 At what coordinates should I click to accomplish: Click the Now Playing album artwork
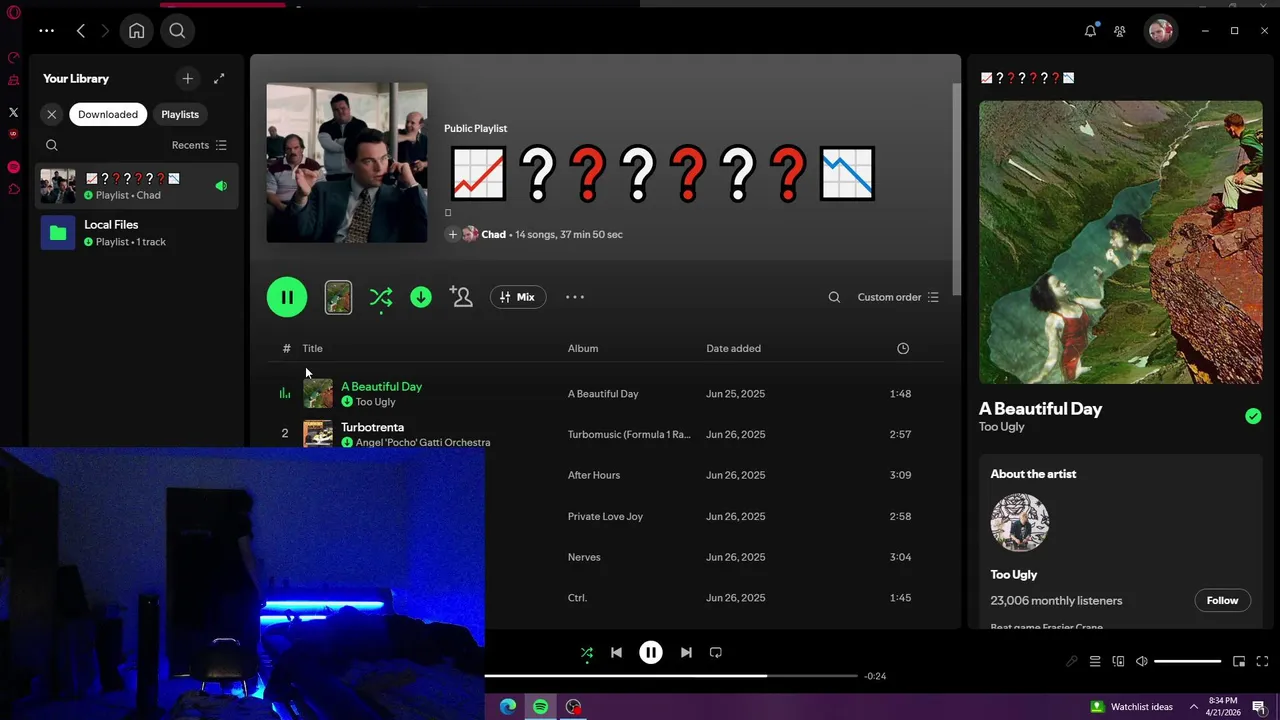(x=1121, y=242)
